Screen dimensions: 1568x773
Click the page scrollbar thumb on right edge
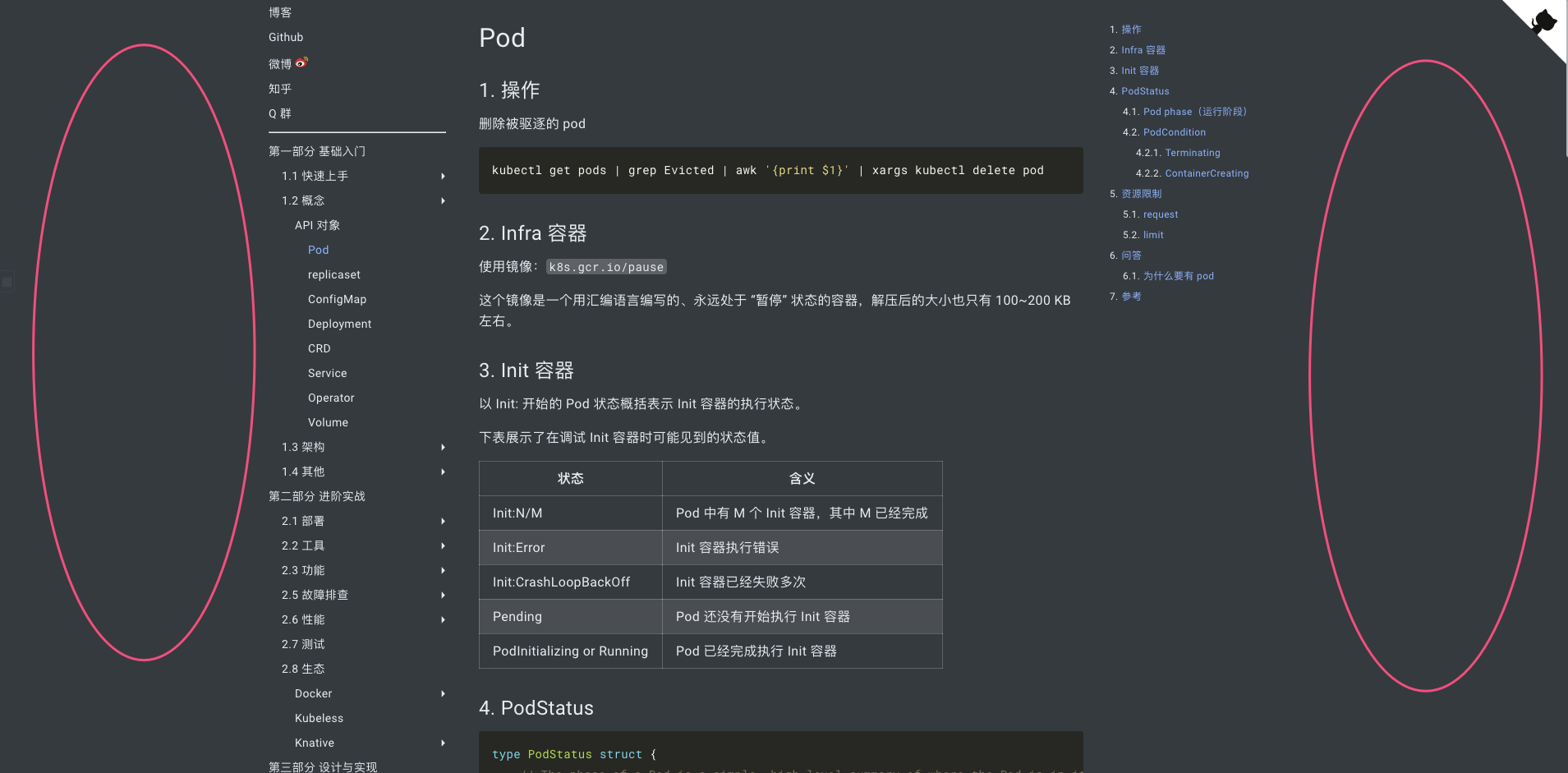tap(1565, 78)
